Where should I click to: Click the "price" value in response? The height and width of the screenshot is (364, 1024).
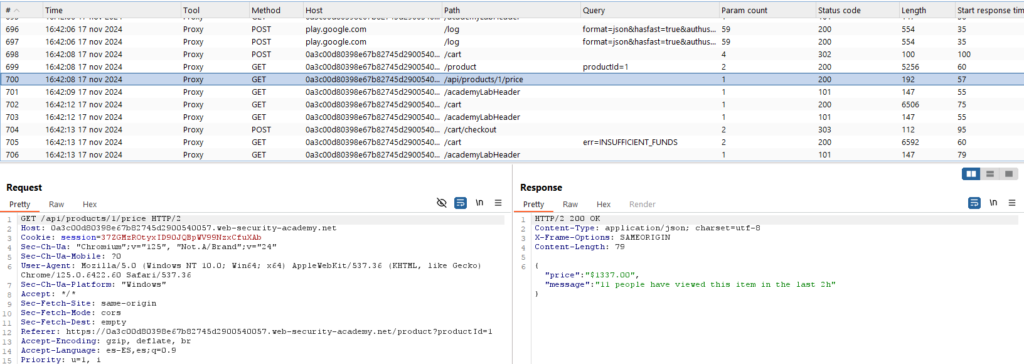click(x=613, y=275)
